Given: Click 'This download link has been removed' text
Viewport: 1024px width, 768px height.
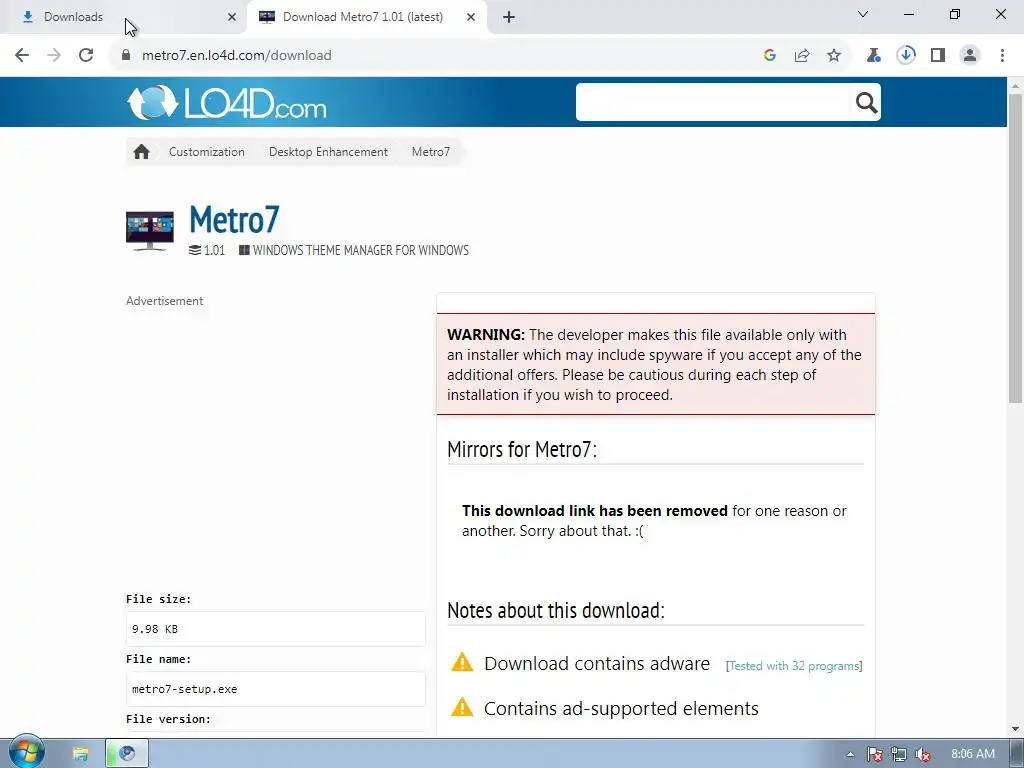Looking at the screenshot, I should point(594,511).
